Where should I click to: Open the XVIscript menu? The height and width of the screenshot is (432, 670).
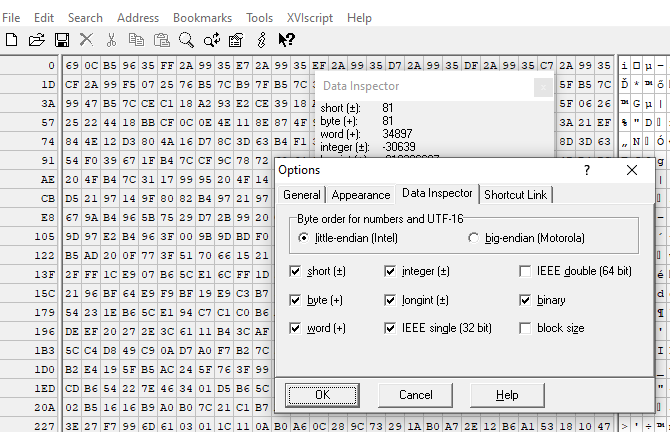pyautogui.click(x=310, y=18)
